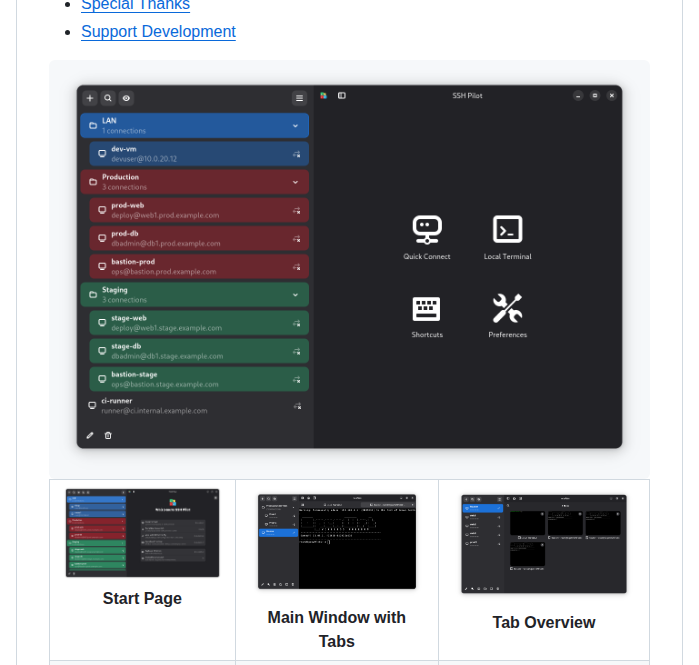
Task: Select the bastion-prod connection row
Action: click(199, 267)
